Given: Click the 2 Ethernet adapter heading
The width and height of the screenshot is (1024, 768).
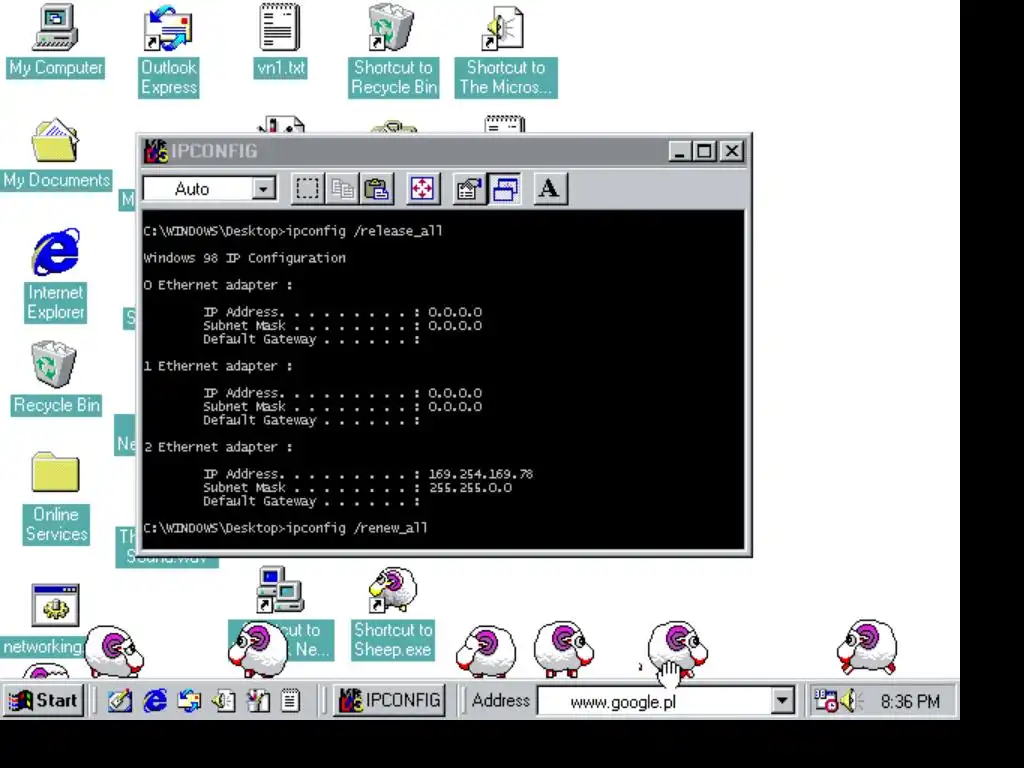Looking at the screenshot, I should click(x=218, y=447).
